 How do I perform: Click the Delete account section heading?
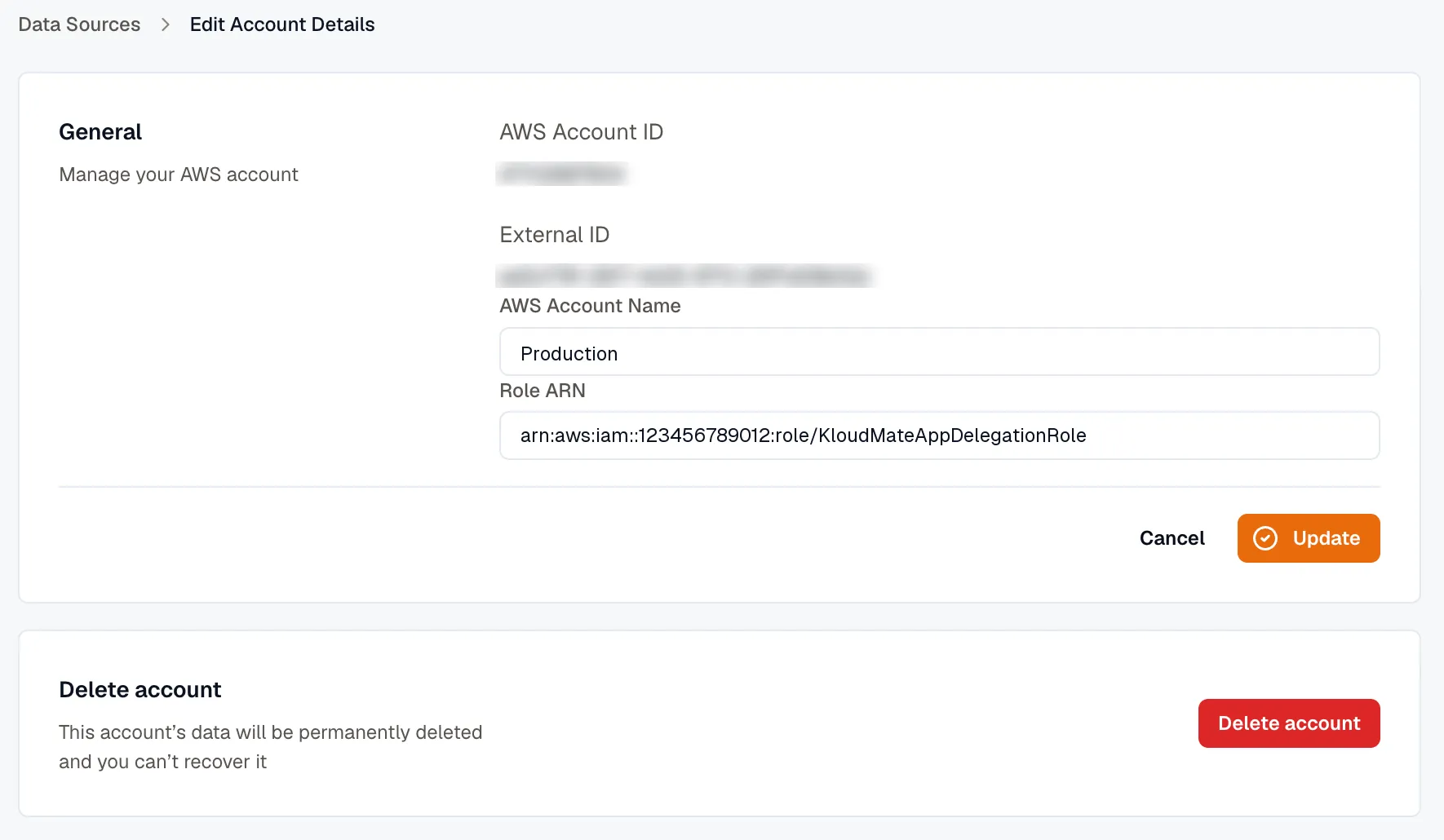pyautogui.click(x=140, y=690)
